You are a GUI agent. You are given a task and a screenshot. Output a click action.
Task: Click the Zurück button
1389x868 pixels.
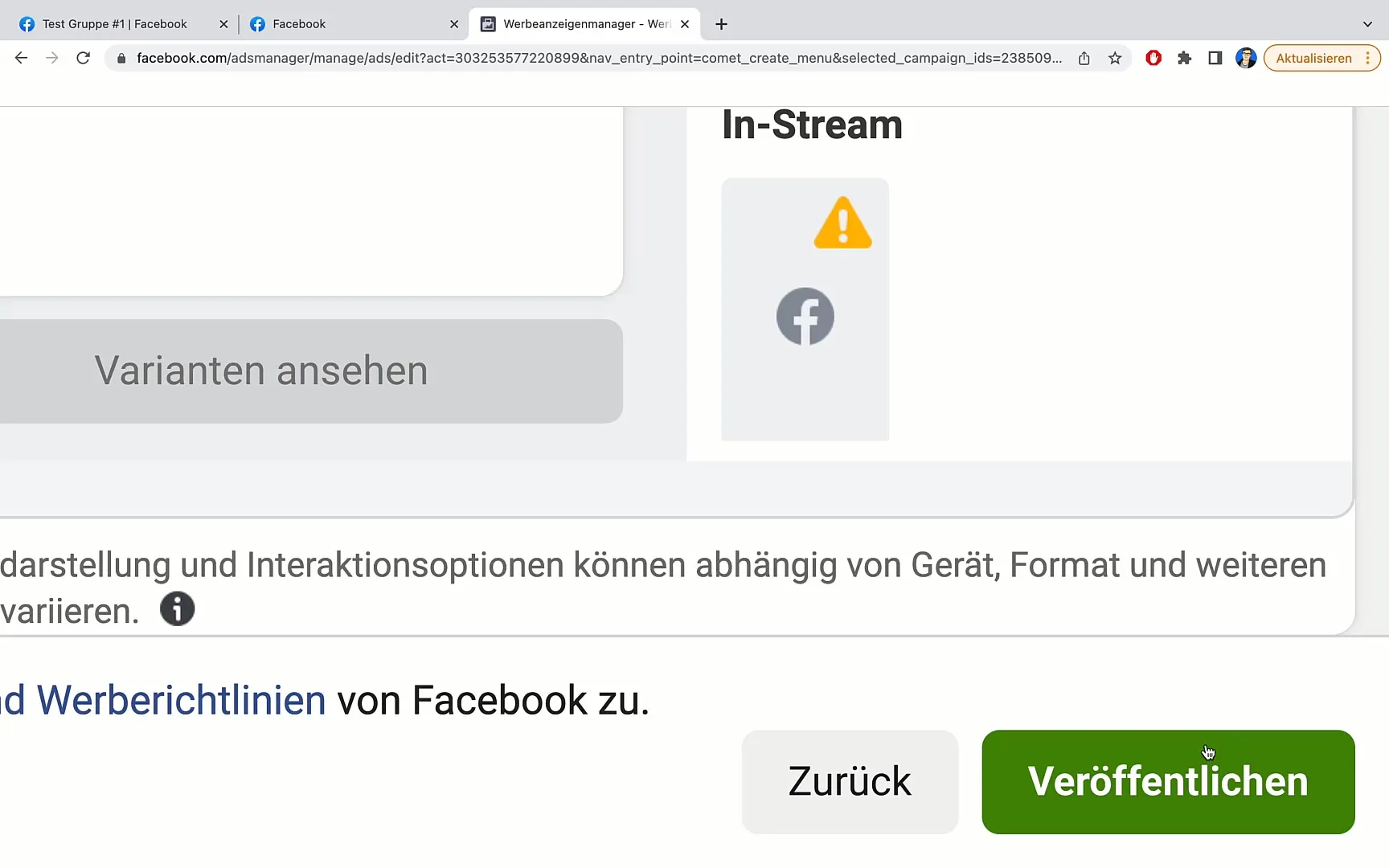point(850,781)
